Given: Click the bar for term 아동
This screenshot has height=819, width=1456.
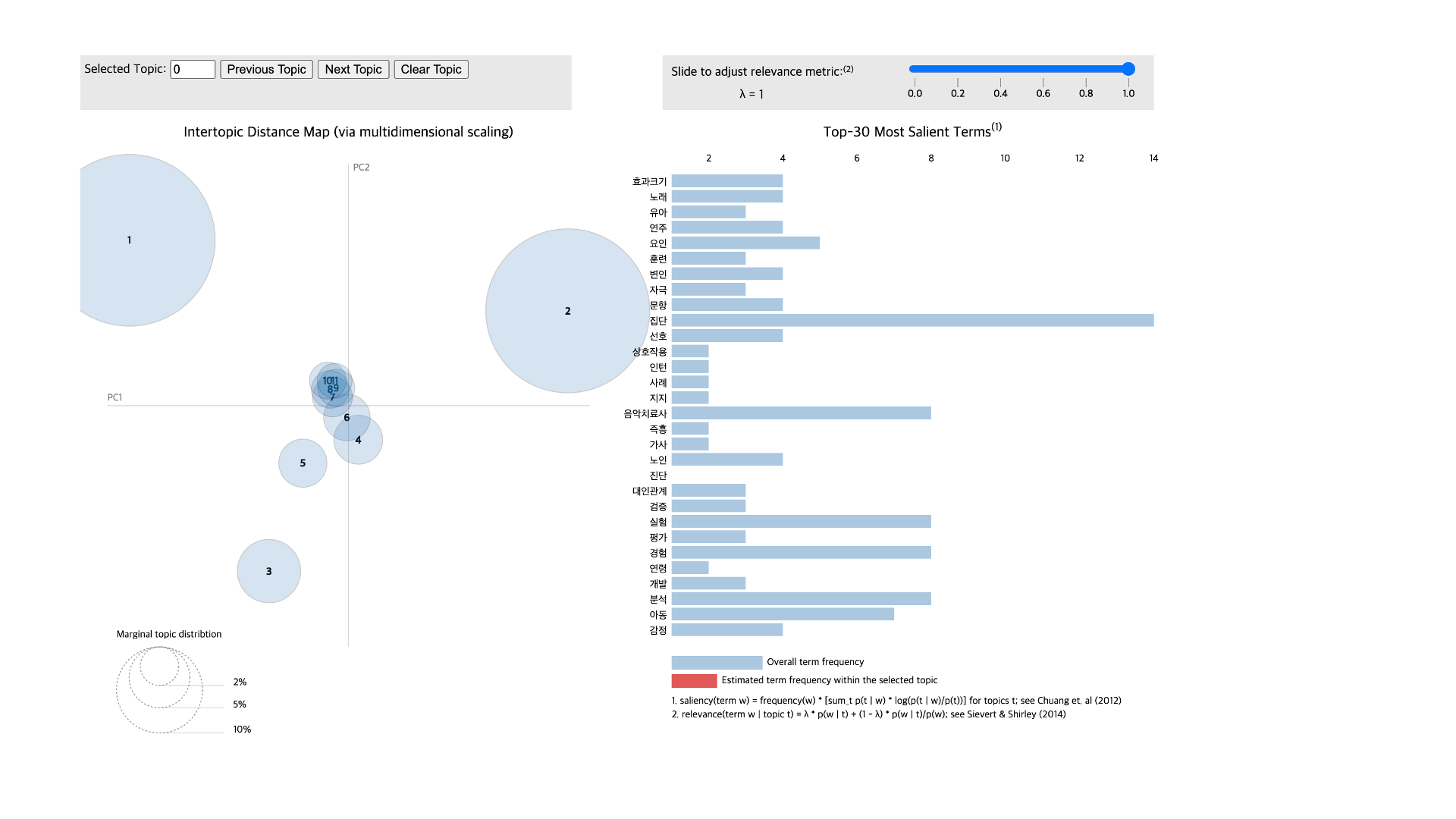Looking at the screenshot, I should tap(782, 614).
